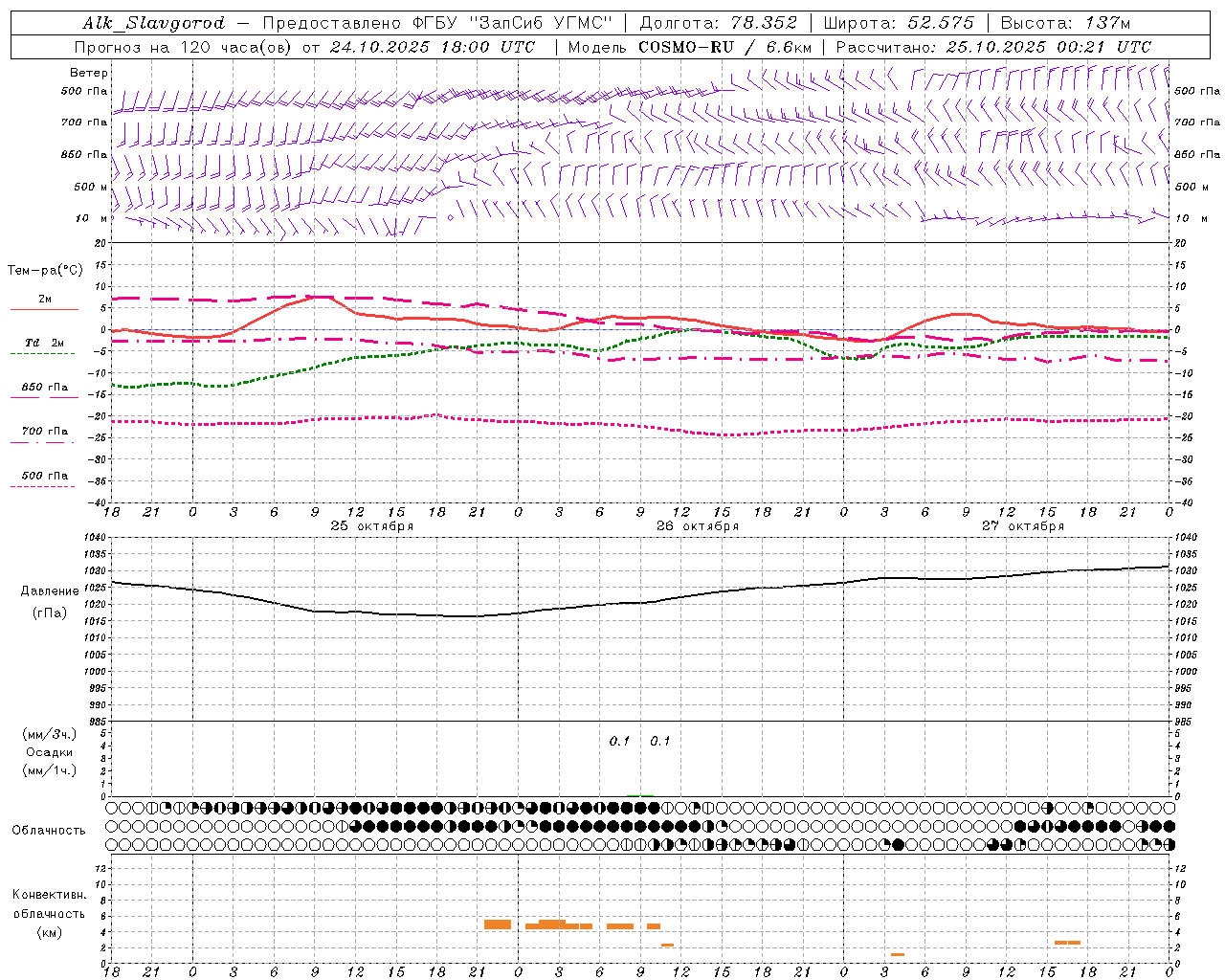Click the Давление pressure panel label
This screenshot has height=980, width=1225.
pos(50,591)
